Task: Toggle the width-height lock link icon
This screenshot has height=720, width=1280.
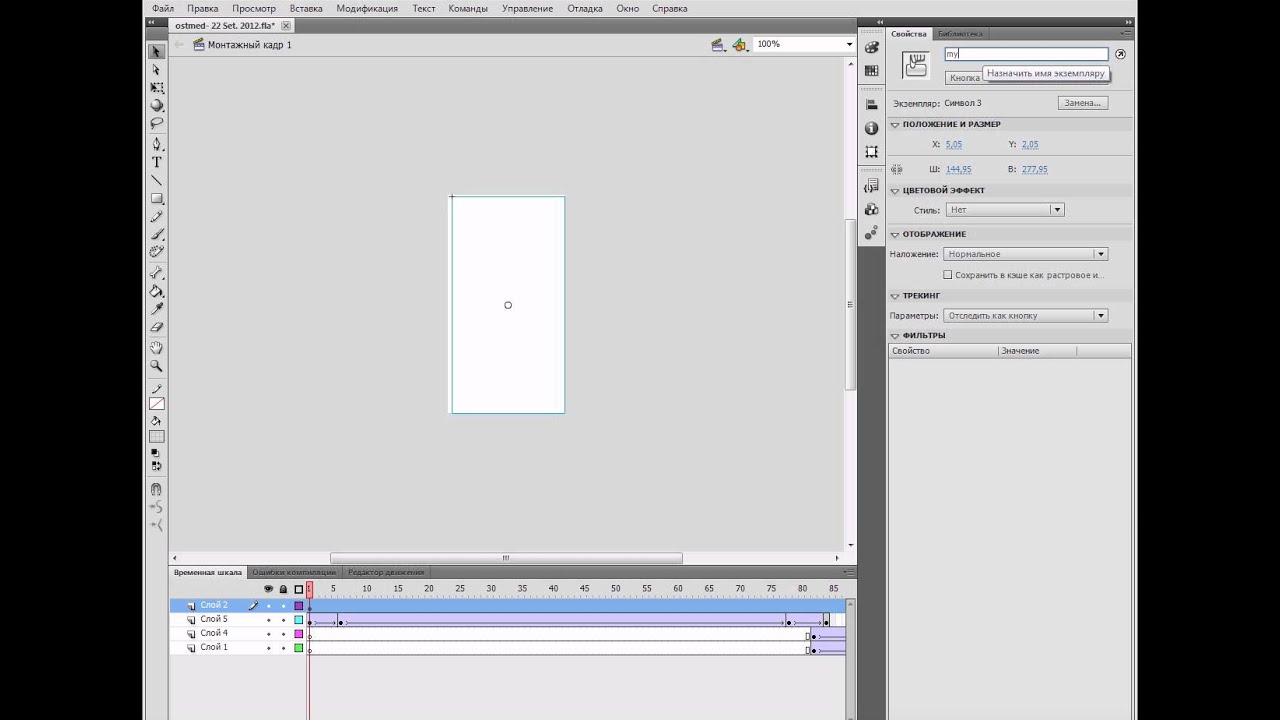Action: [x=896, y=170]
